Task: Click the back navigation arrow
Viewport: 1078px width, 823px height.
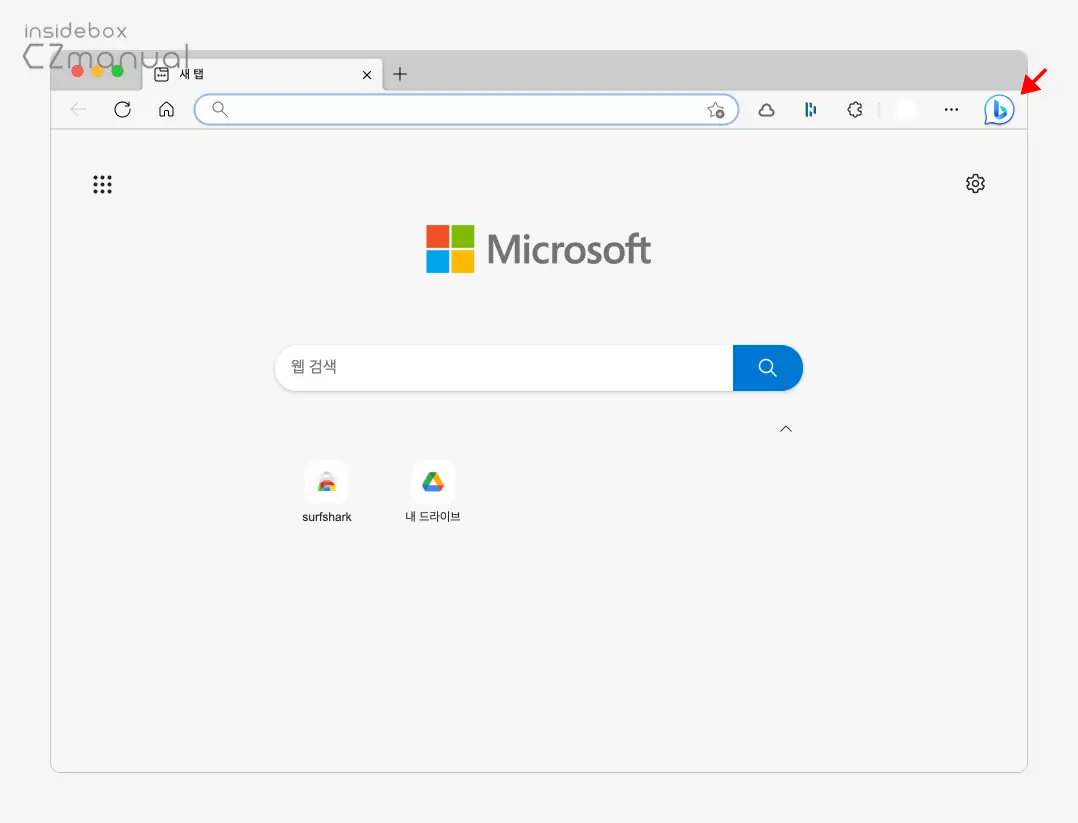Action: pyautogui.click(x=78, y=109)
